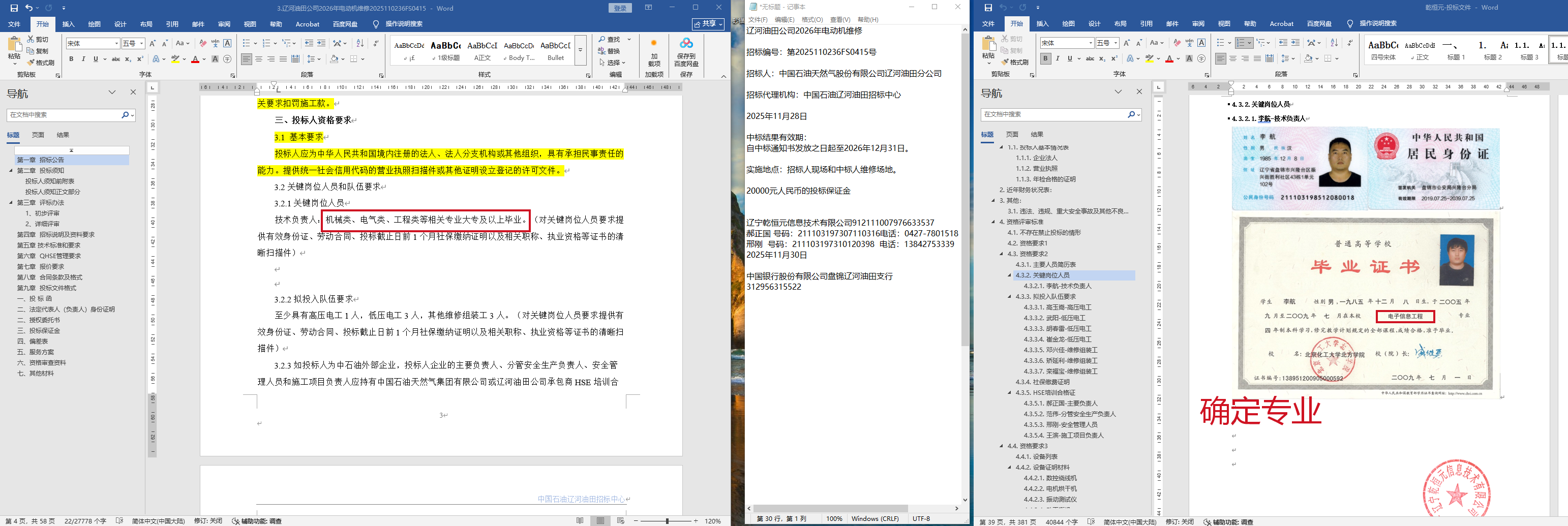Pick the red font color in left Word

point(195,59)
